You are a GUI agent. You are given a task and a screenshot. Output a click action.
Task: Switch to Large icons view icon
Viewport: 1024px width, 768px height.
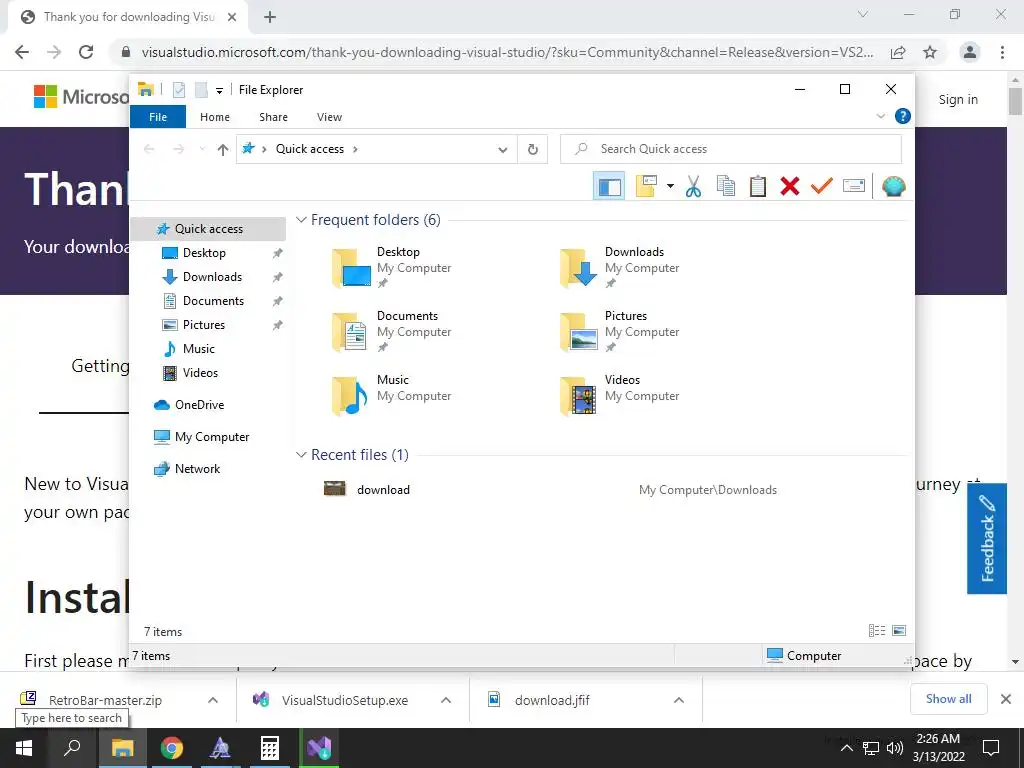(x=899, y=631)
